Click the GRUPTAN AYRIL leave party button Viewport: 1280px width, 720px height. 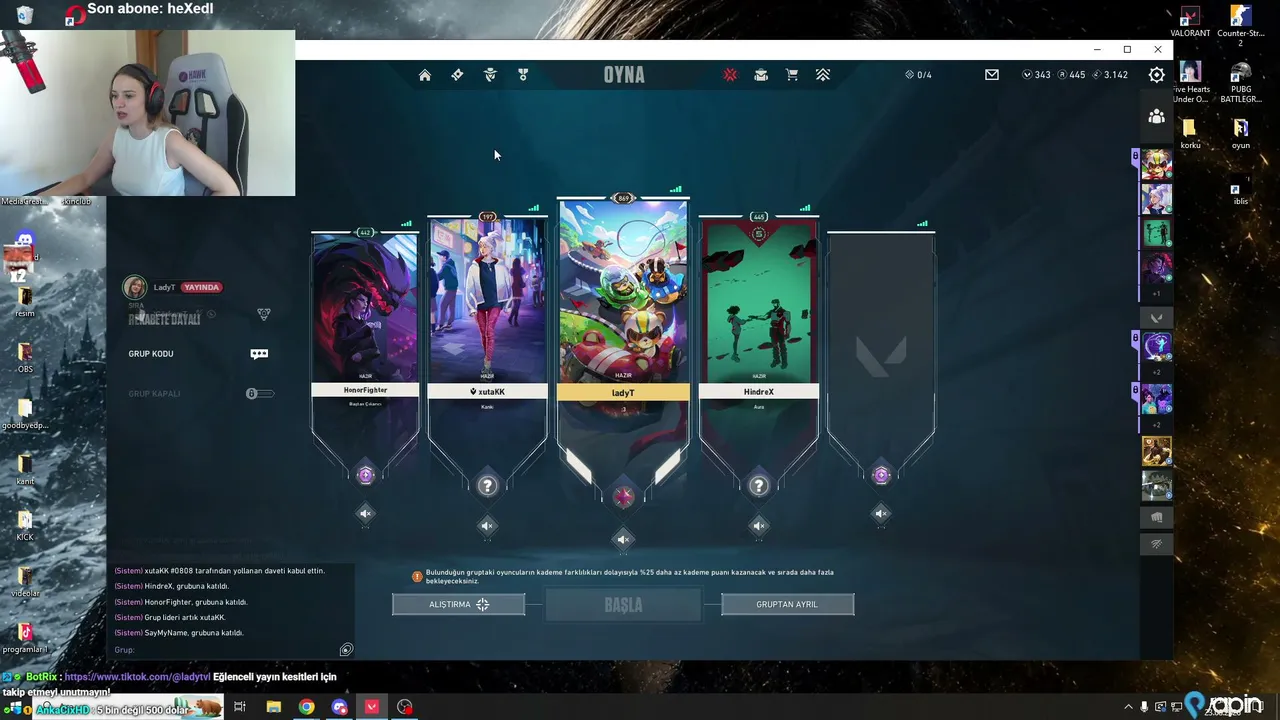pos(787,604)
